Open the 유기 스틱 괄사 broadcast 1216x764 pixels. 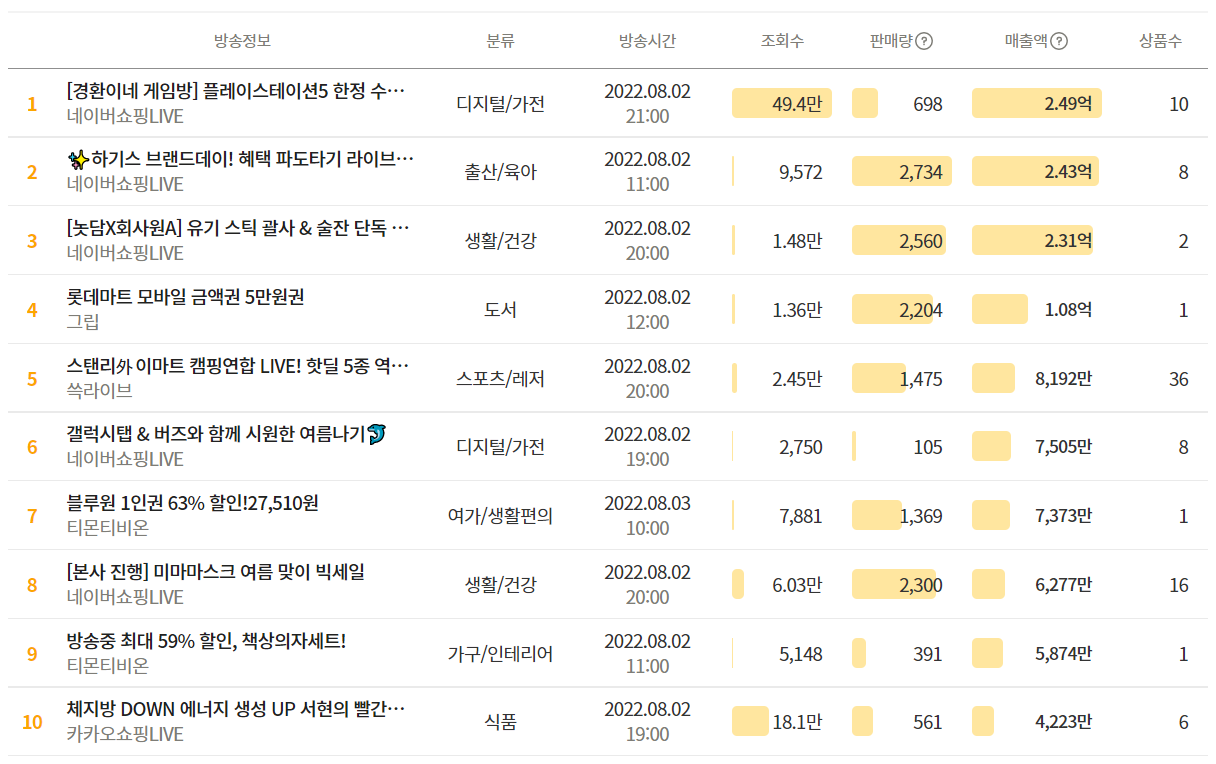coord(238,228)
